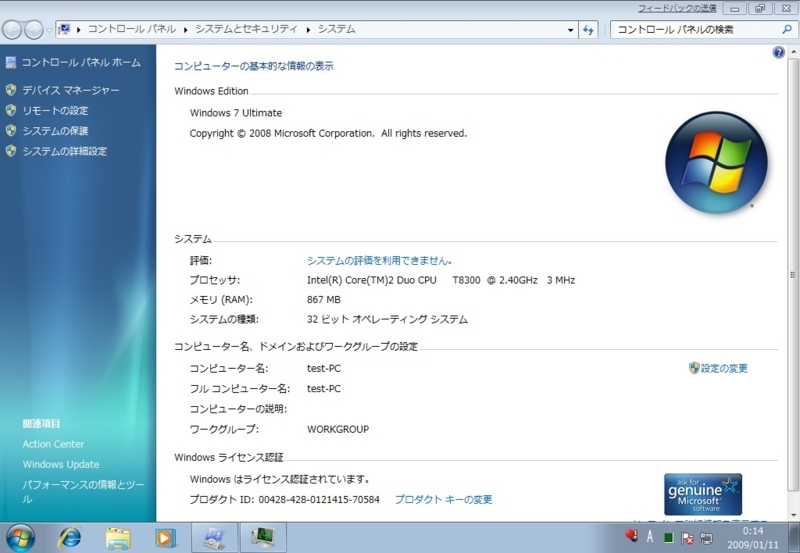Viewport: 800px width, 553px height.
Task: Open Action Center sidebar link
Action: [53, 444]
